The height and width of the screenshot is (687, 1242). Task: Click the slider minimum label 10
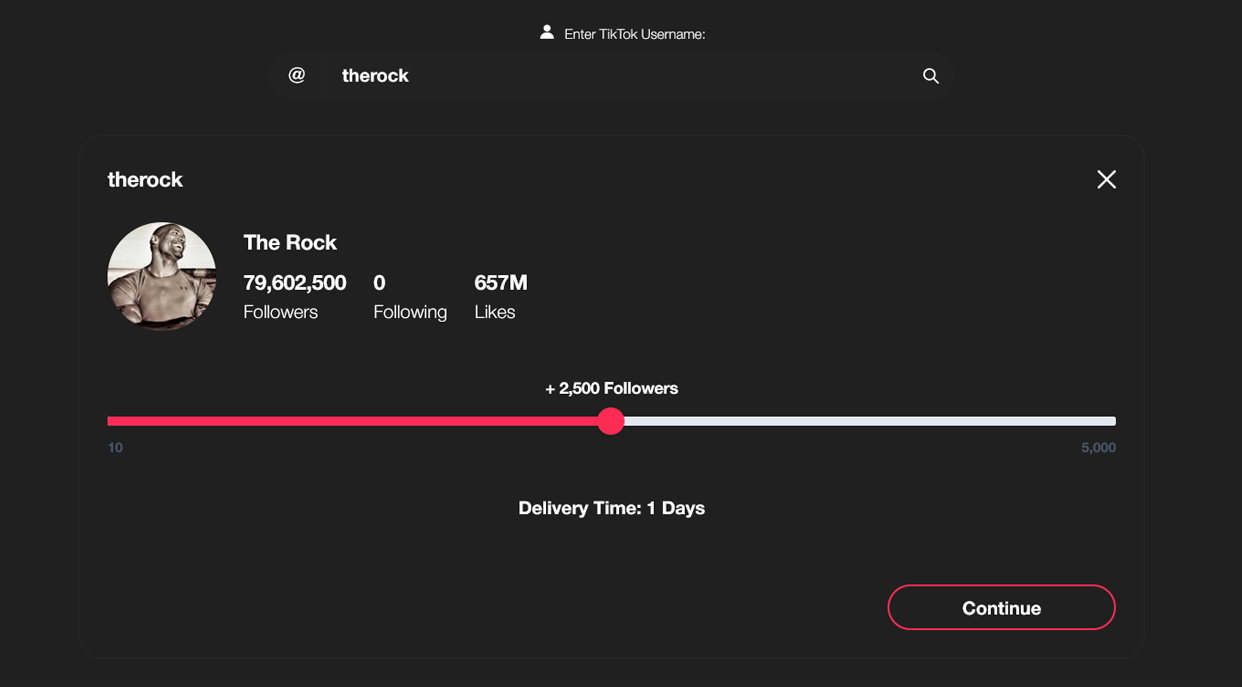[x=115, y=447]
